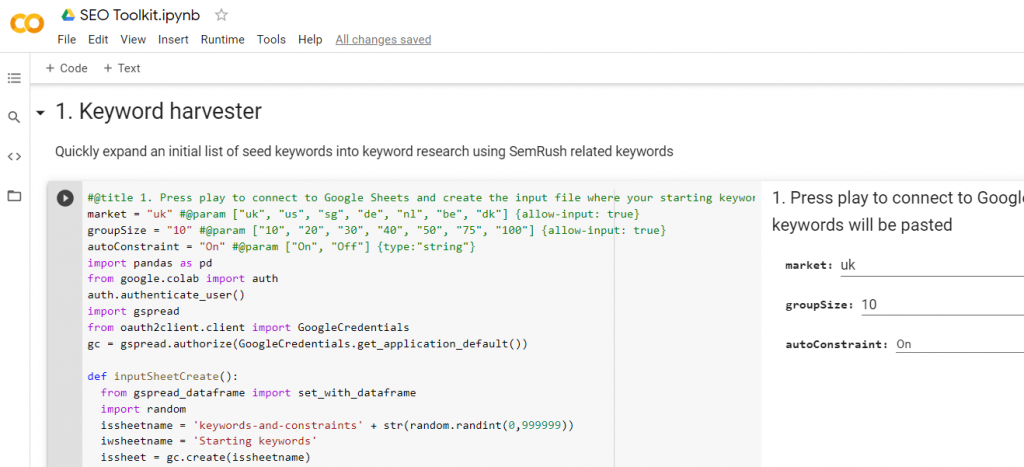
Task: Open the Help menu
Action: click(310, 40)
